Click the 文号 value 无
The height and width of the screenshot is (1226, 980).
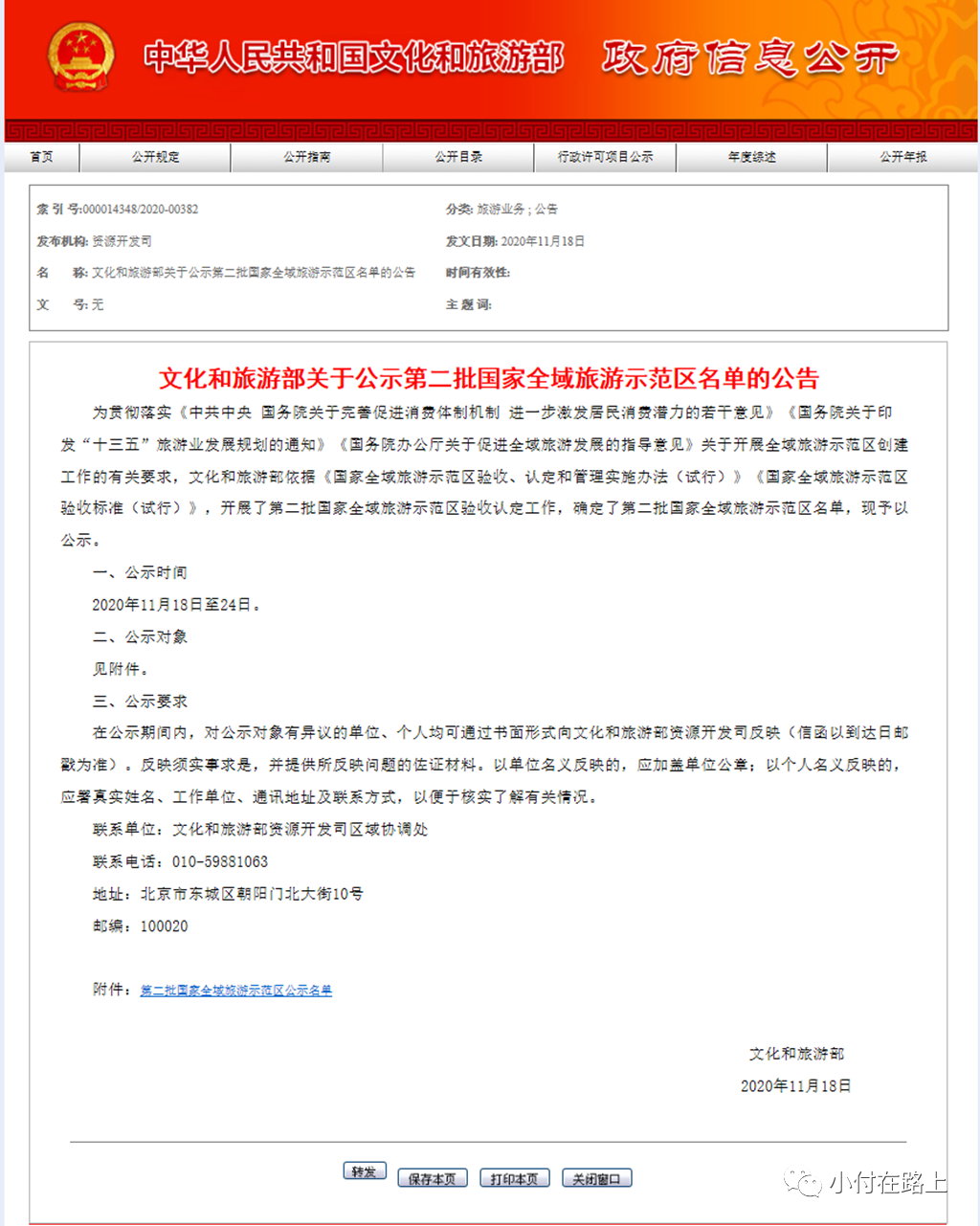click(98, 304)
